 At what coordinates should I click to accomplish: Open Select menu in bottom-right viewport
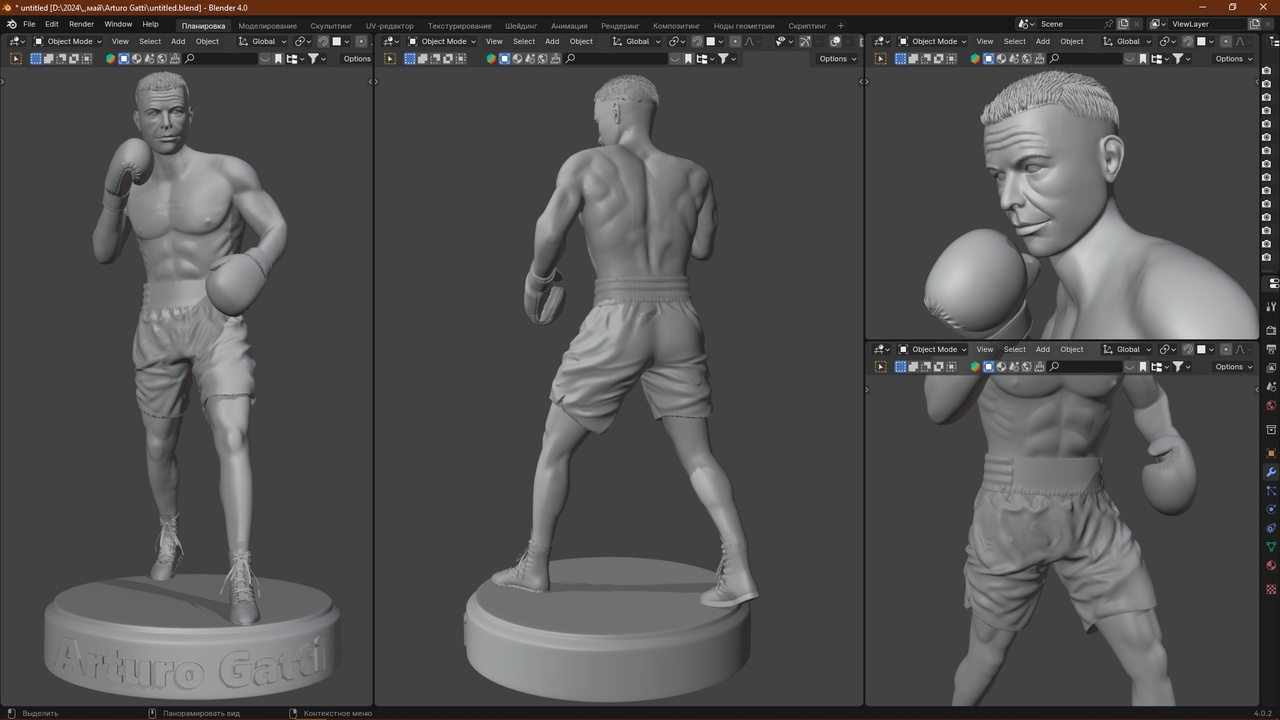(x=1015, y=349)
